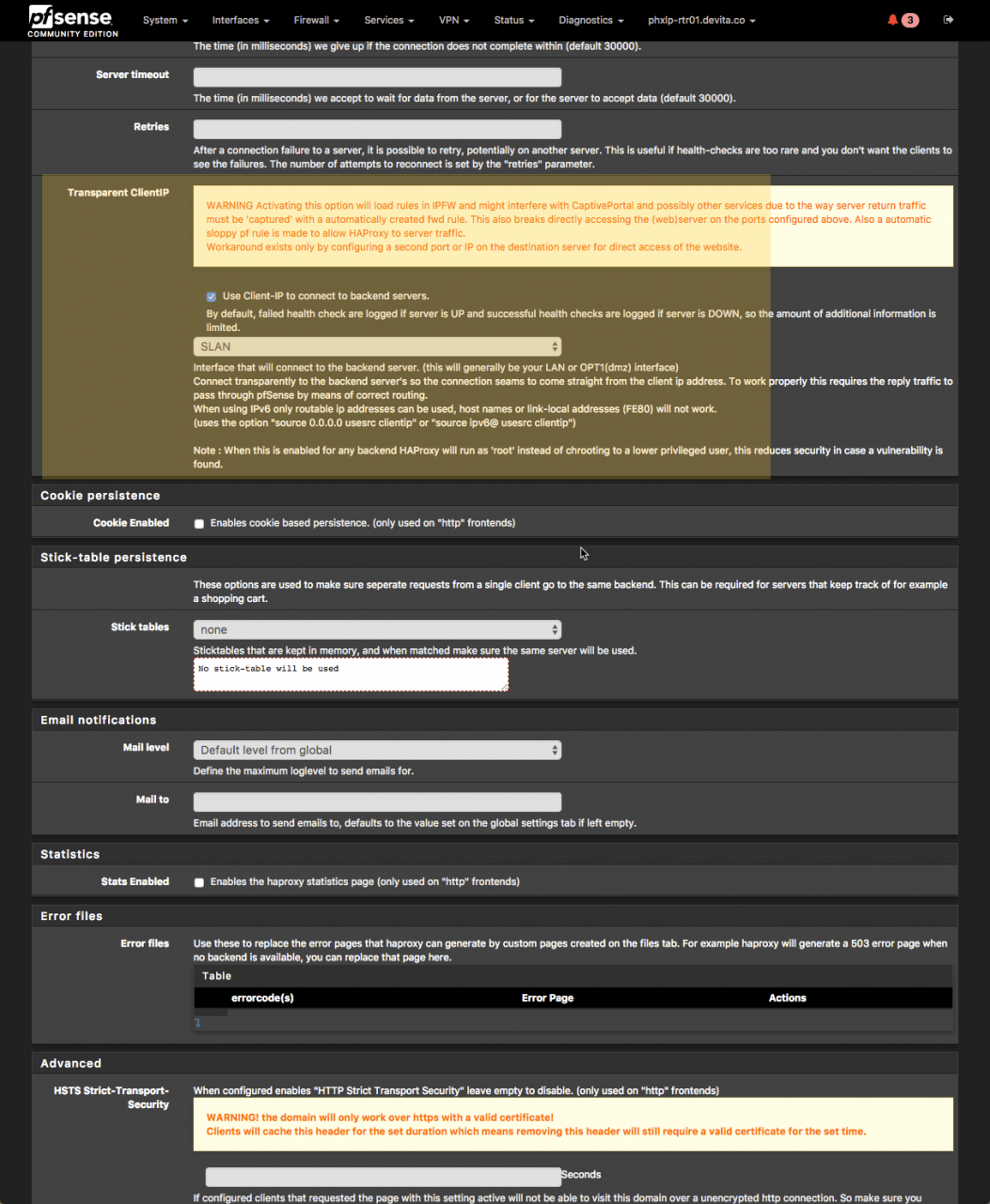Open the notifications bell alert
The height and width of the screenshot is (1204, 990).
tap(894, 20)
